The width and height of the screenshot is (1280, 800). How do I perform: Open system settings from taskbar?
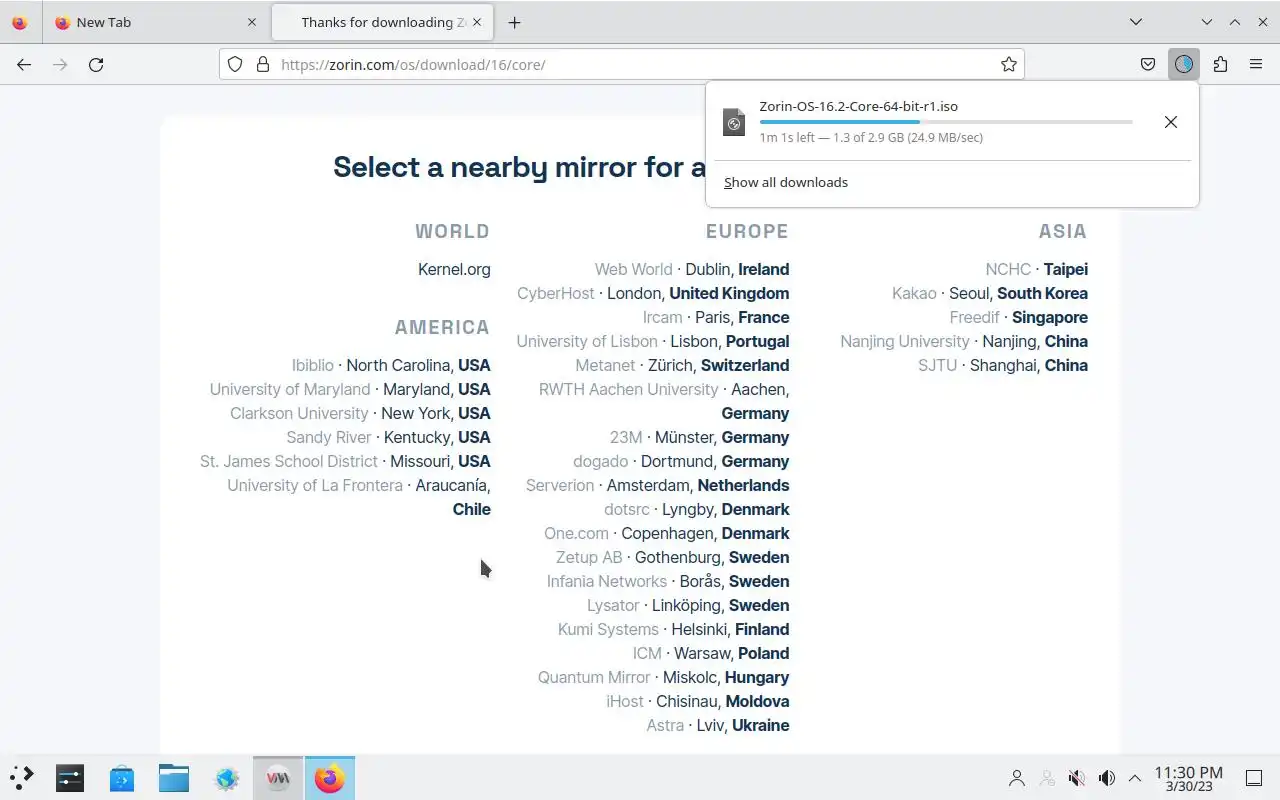pos(70,777)
